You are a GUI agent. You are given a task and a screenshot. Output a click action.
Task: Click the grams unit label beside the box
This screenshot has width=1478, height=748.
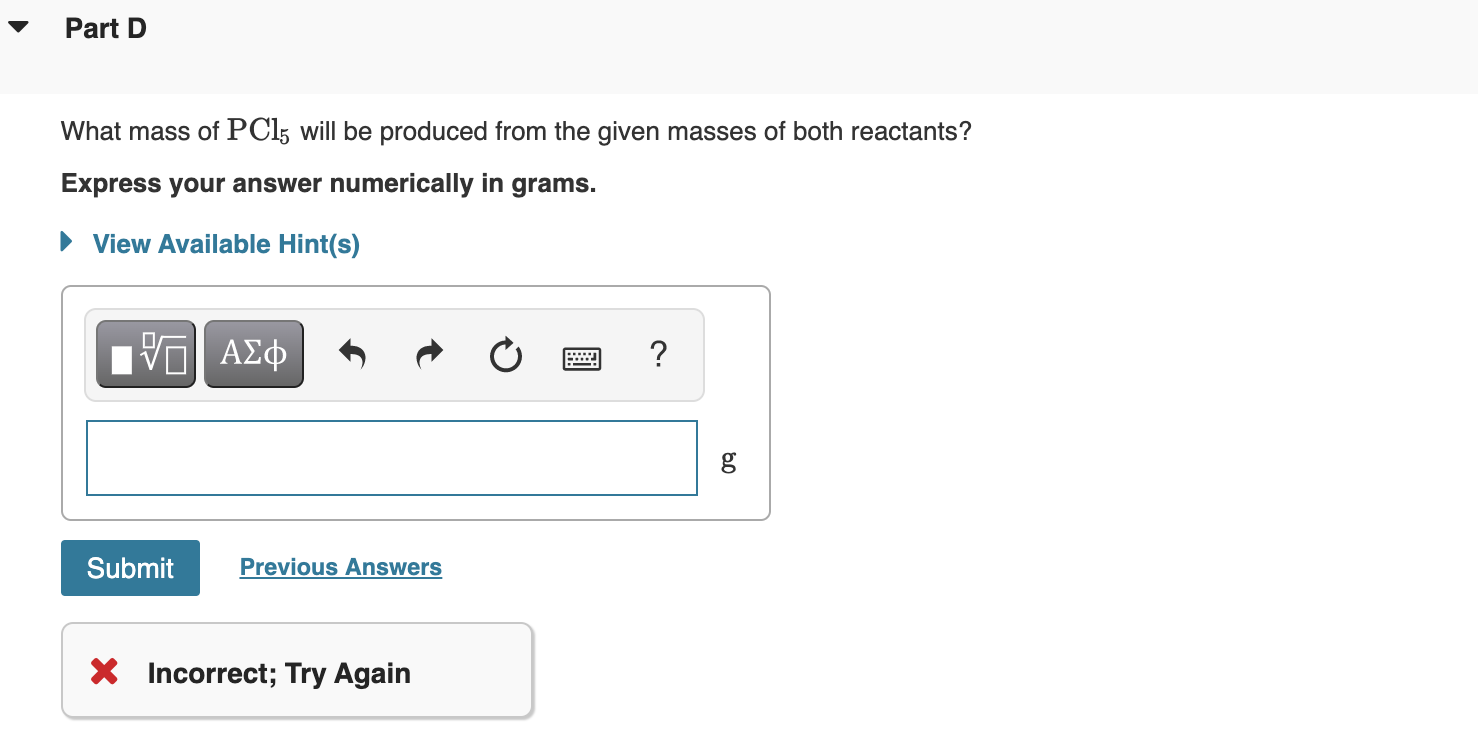pos(728,461)
